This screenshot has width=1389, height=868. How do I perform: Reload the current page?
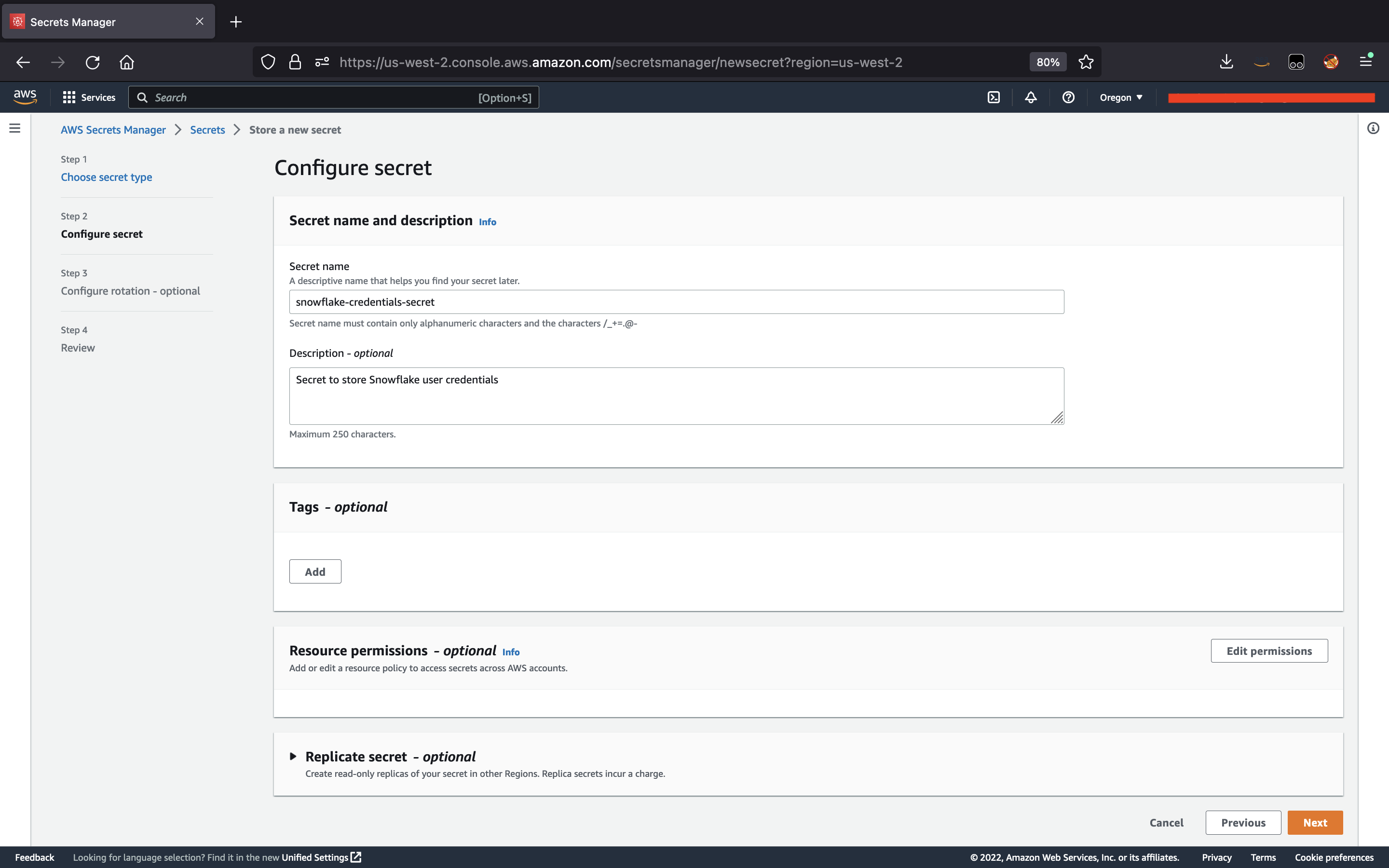pyautogui.click(x=93, y=62)
